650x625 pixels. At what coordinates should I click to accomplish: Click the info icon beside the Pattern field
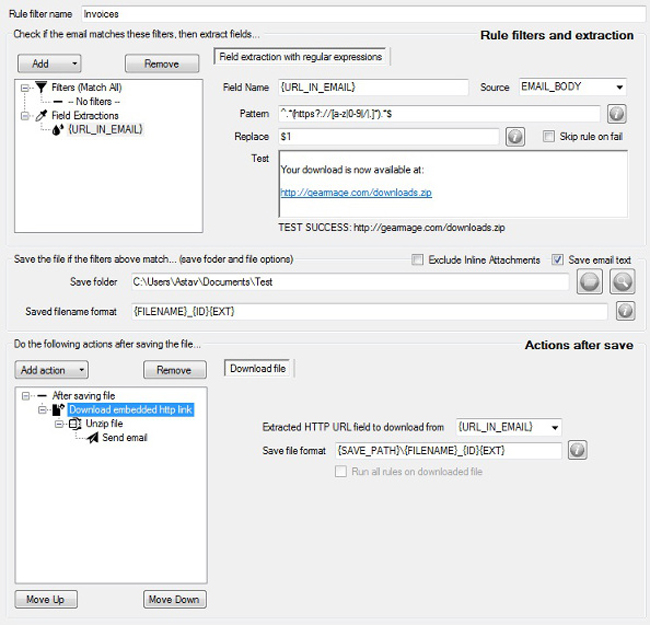pyautogui.click(x=617, y=113)
